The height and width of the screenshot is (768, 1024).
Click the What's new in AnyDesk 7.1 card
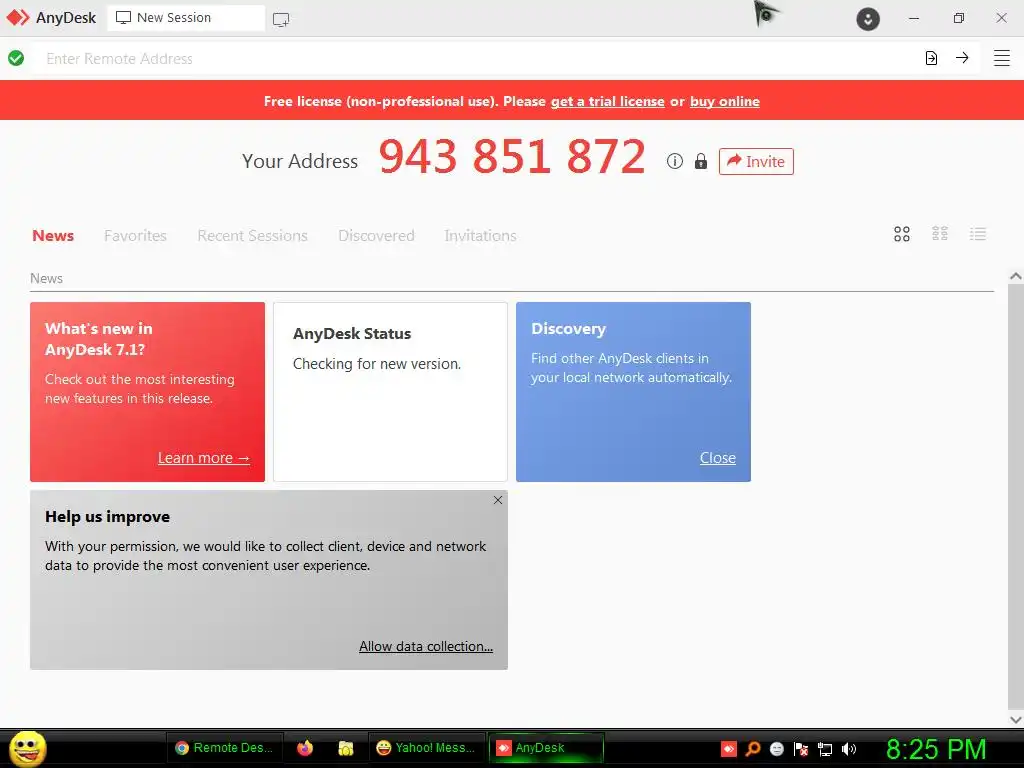(148, 392)
